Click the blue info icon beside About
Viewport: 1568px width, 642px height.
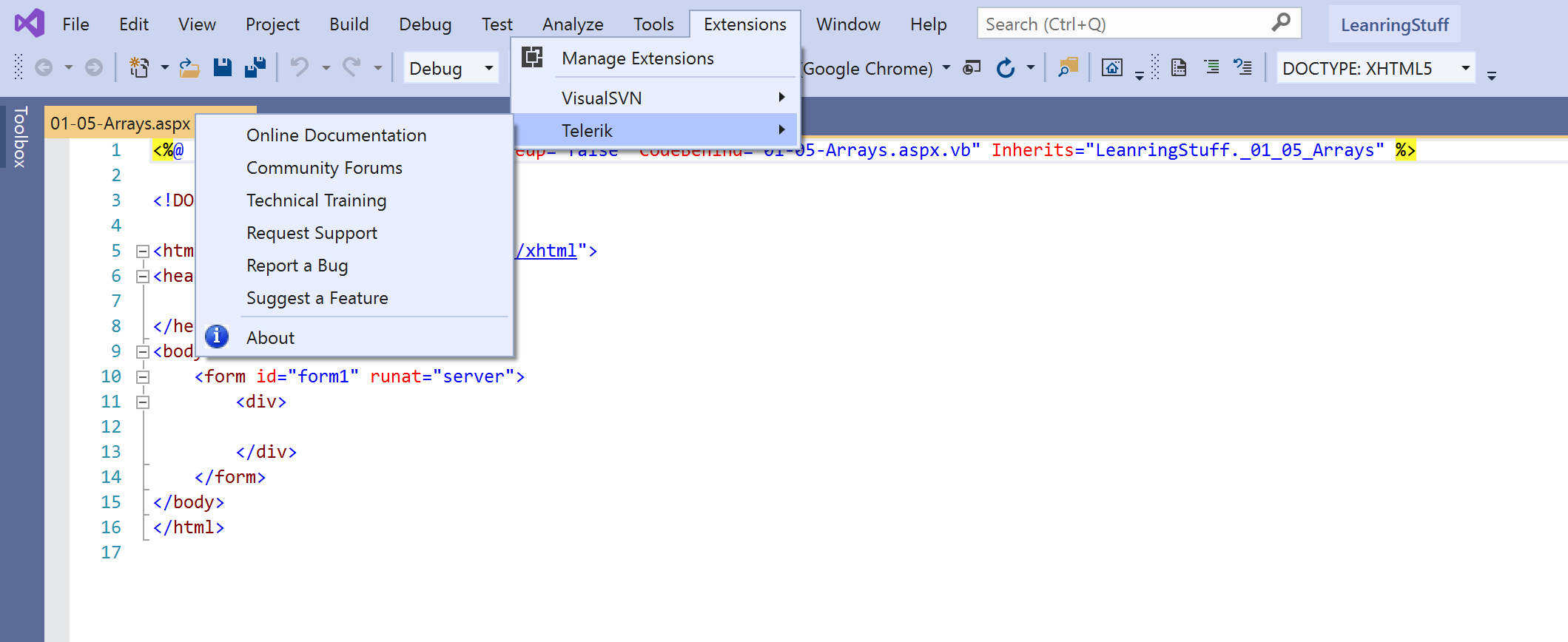(217, 337)
